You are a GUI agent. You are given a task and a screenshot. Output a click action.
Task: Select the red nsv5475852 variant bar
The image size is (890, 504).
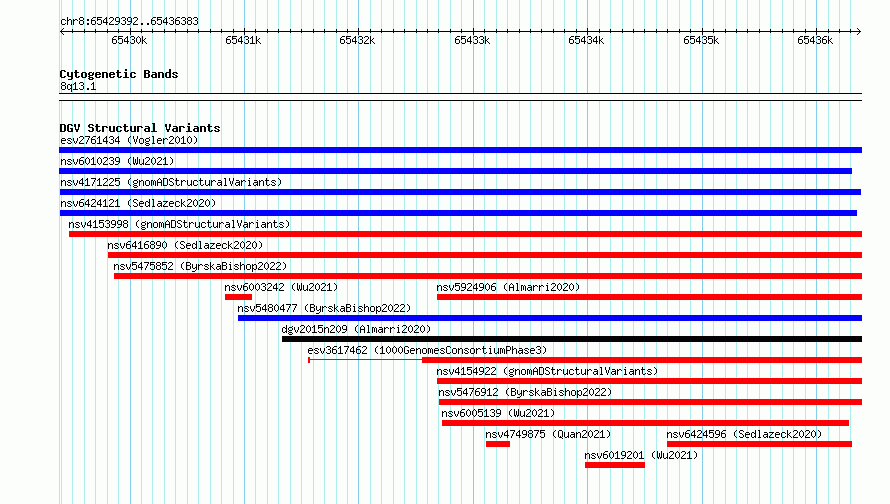(488, 276)
